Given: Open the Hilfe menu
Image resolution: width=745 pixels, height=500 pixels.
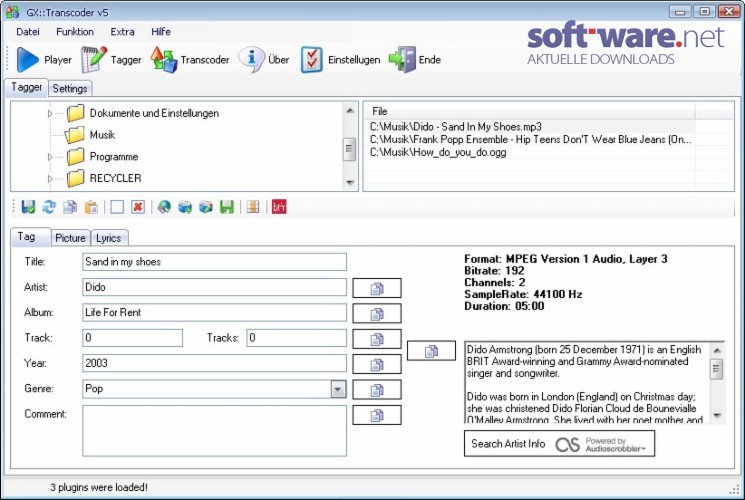Looking at the screenshot, I should tap(161, 32).
